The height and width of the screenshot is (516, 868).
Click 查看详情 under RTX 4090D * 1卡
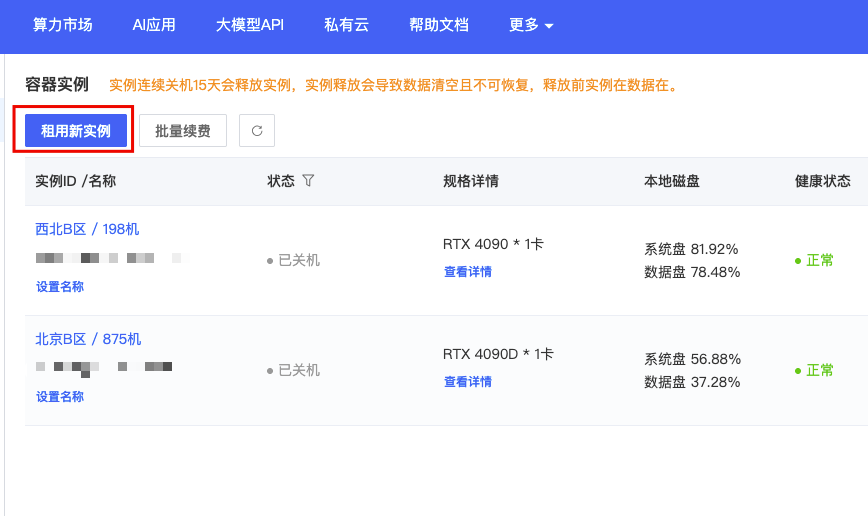[x=468, y=382]
